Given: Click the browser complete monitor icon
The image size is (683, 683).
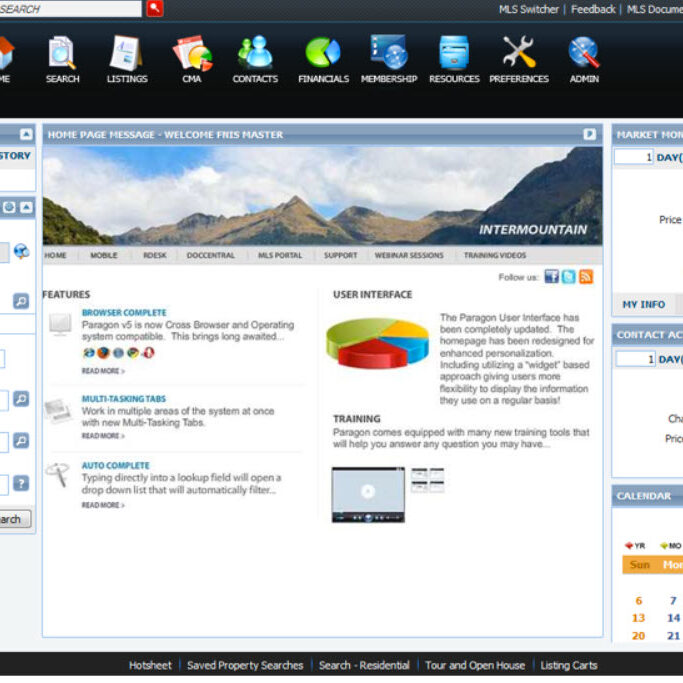Looking at the screenshot, I should click(x=60, y=324).
